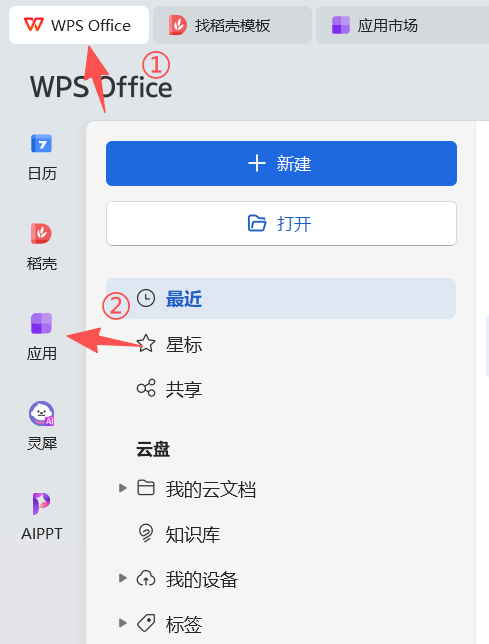Switch to the WPS Office tab
Image resolution: width=489 pixels, height=644 pixels.
79,25
